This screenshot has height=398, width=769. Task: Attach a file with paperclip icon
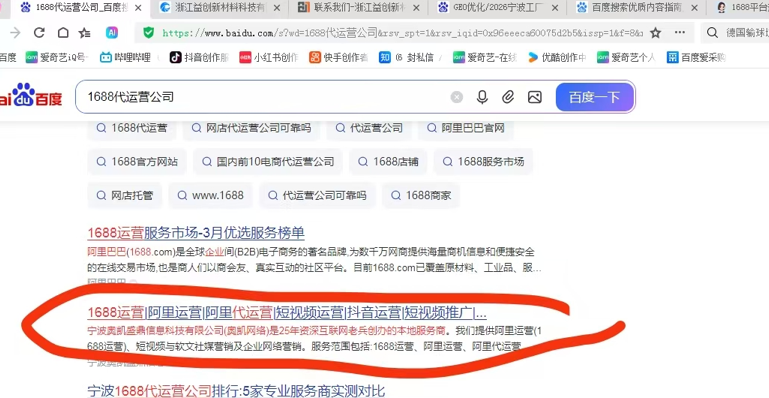pos(508,97)
